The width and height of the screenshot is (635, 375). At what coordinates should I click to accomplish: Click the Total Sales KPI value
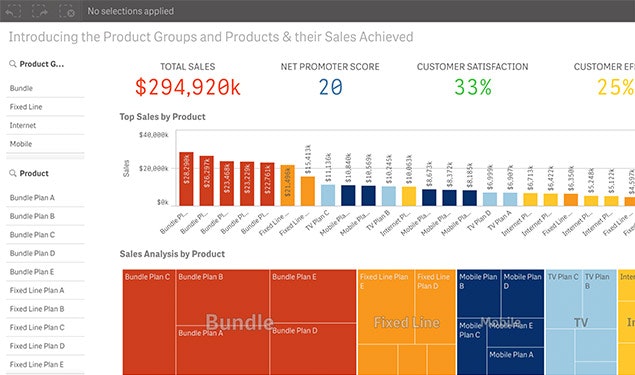188,87
